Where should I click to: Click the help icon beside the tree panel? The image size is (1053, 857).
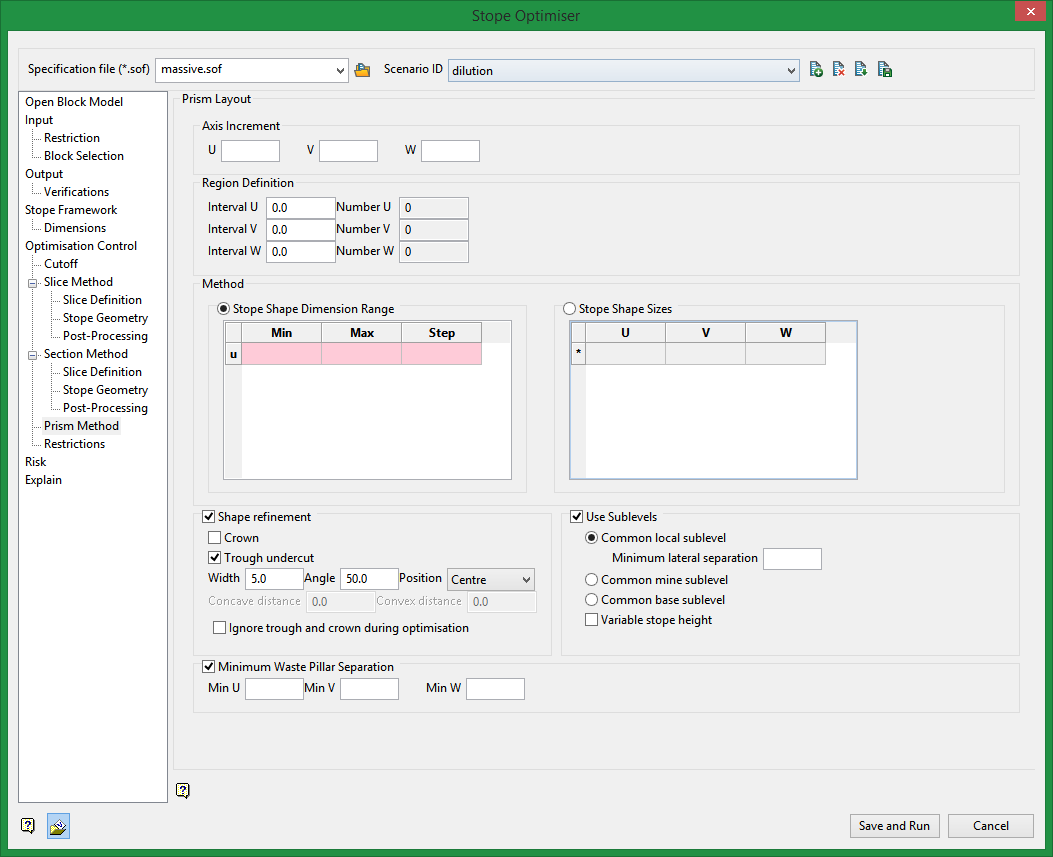[x=182, y=790]
